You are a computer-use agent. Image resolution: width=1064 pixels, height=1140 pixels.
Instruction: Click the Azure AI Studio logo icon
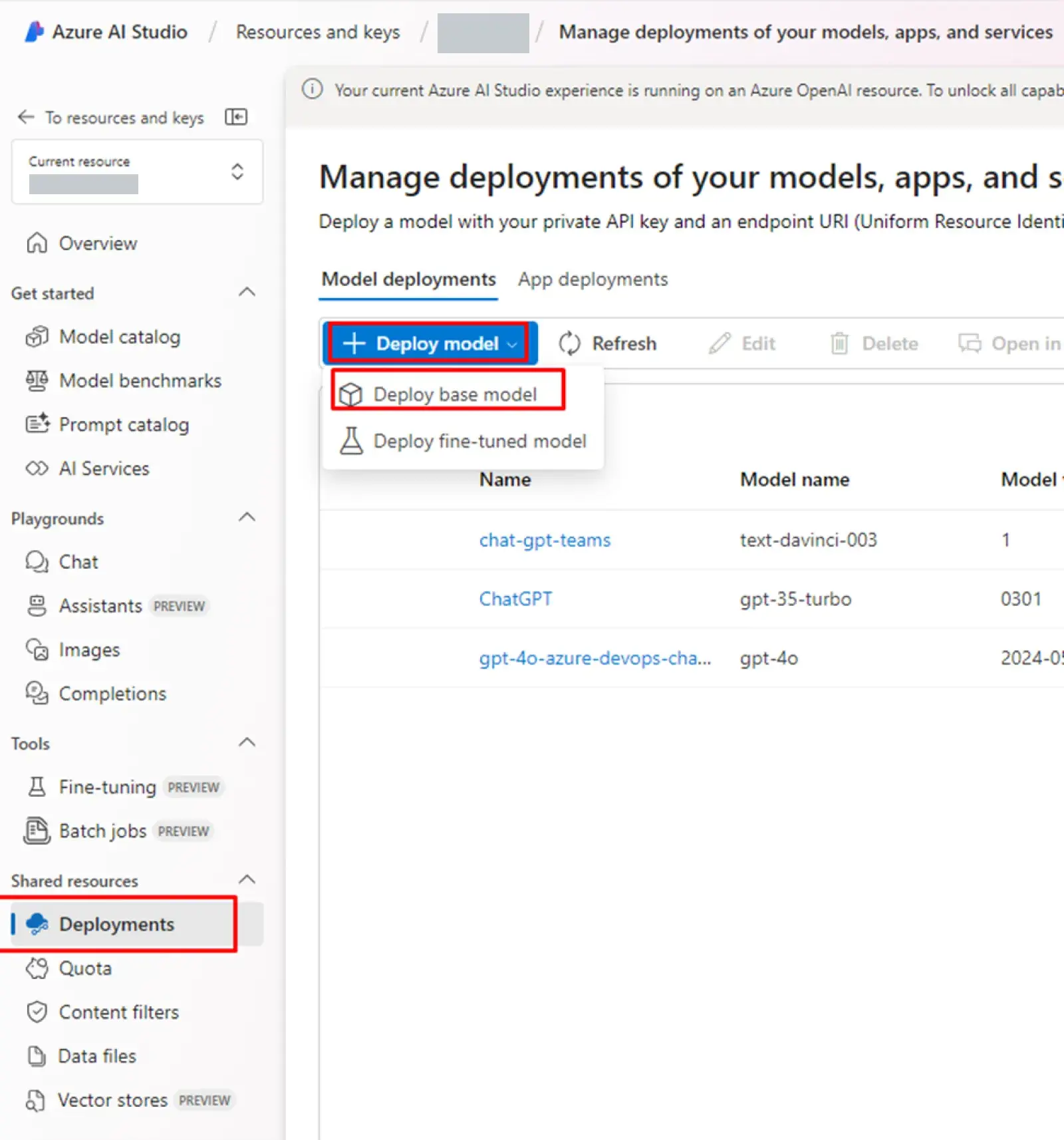[34, 31]
